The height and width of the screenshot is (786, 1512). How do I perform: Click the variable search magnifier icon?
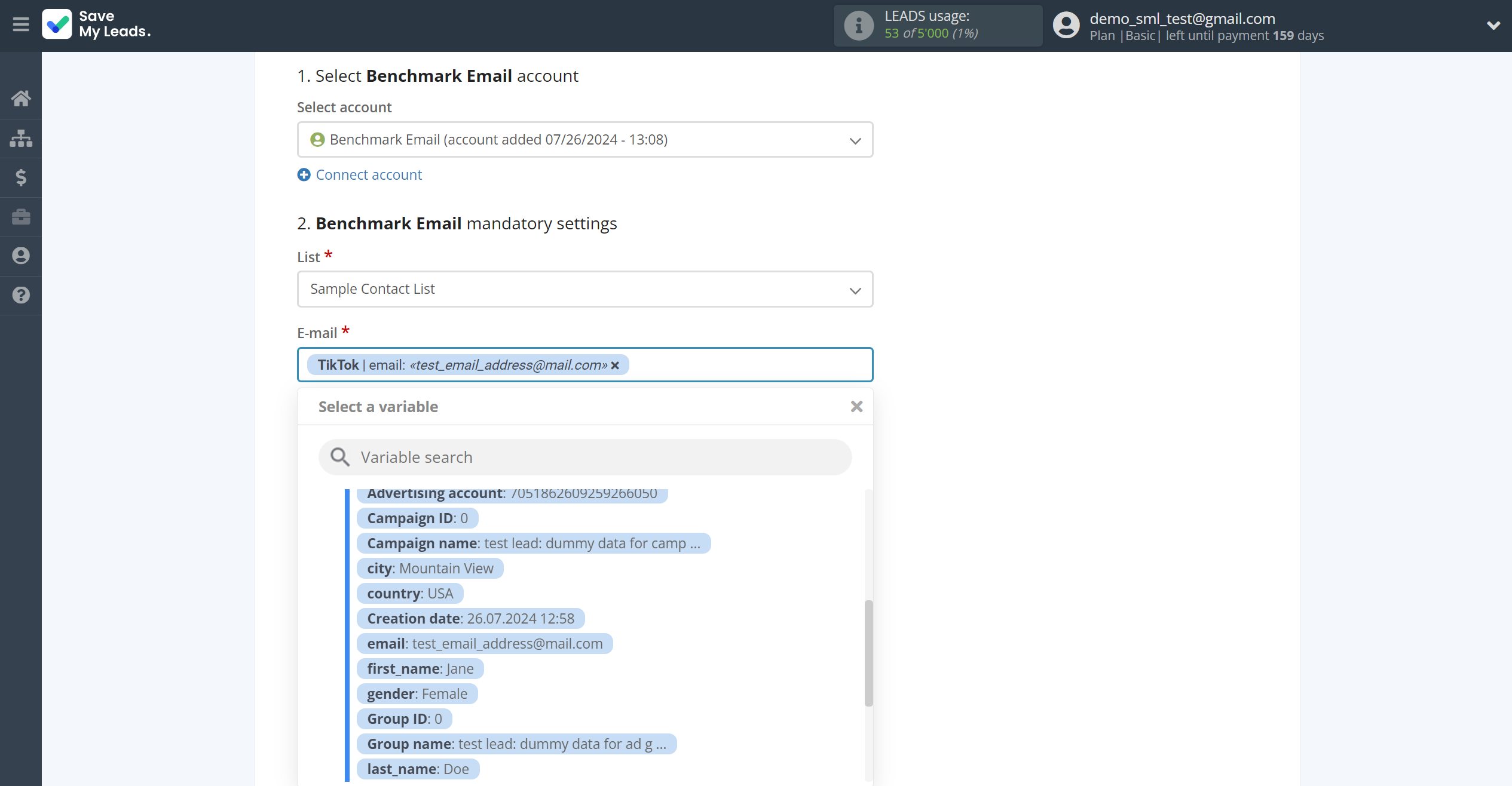[340, 458]
